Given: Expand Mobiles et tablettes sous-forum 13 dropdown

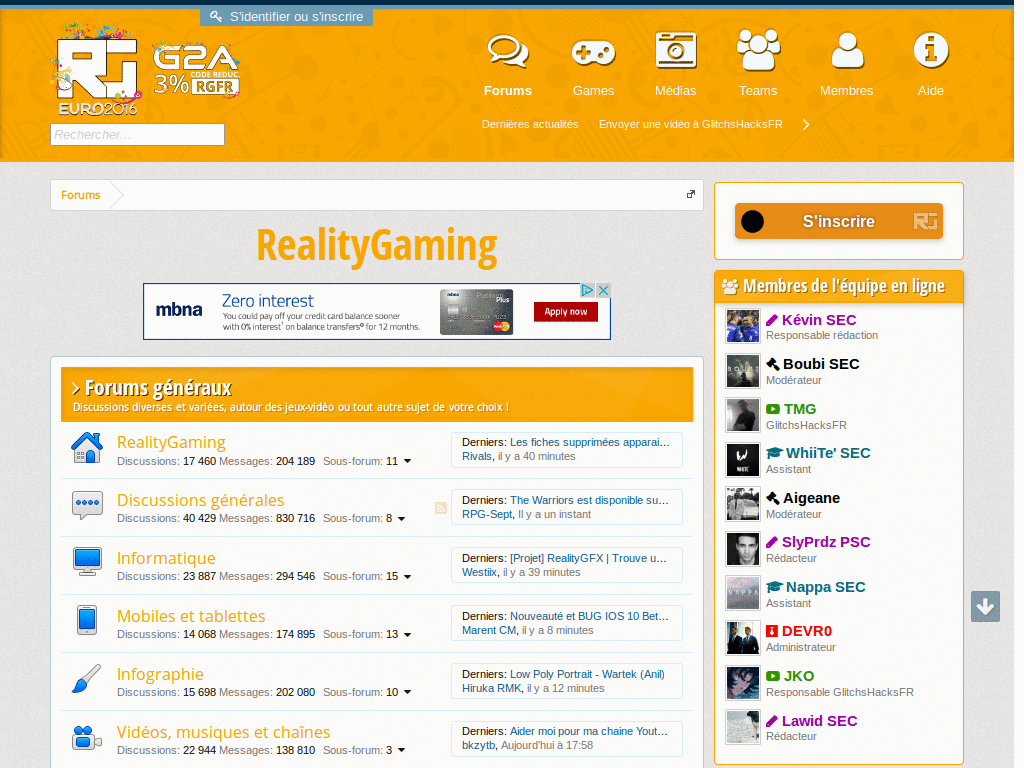Looking at the screenshot, I should pos(408,635).
